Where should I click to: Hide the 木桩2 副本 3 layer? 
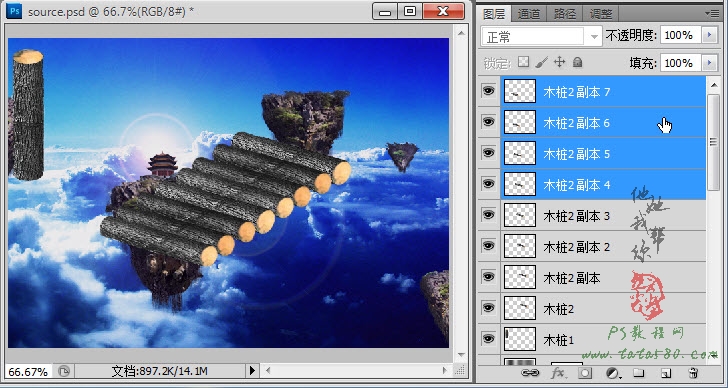tap(488, 215)
